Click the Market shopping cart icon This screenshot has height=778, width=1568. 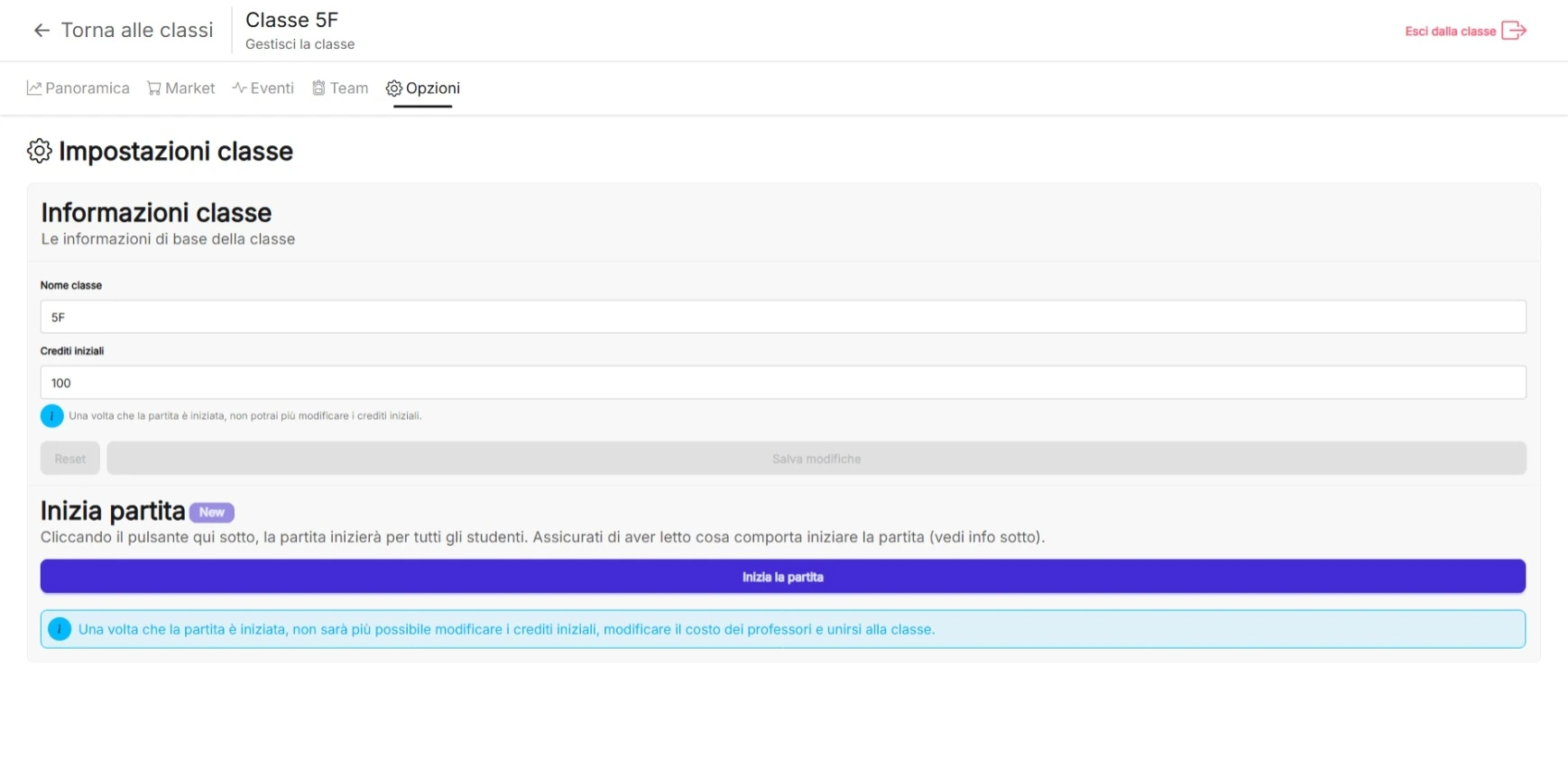(154, 88)
